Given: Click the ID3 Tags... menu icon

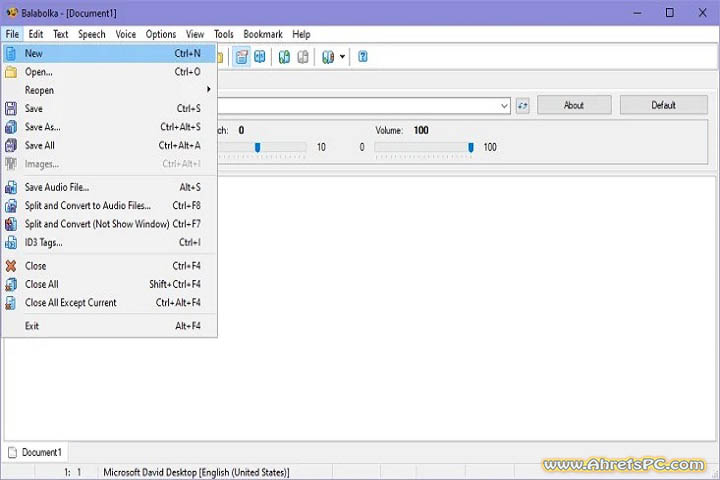Looking at the screenshot, I should (x=11, y=243).
